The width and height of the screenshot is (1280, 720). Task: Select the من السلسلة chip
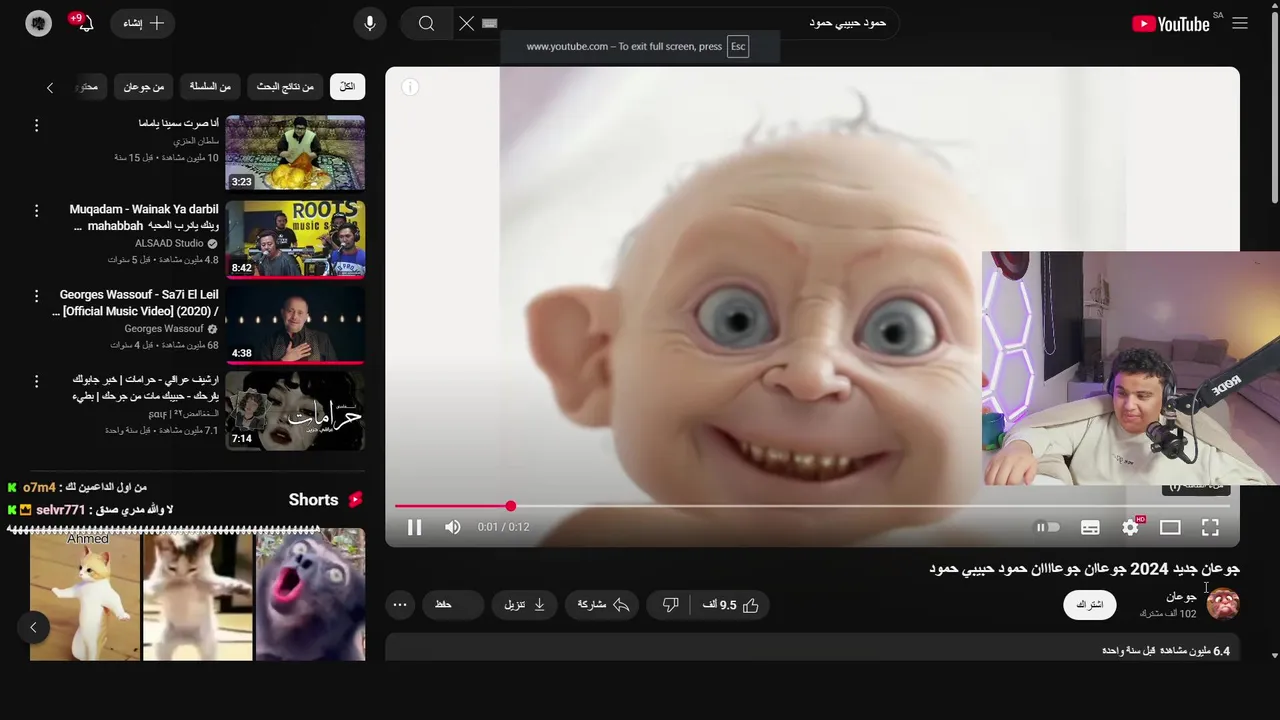point(210,87)
